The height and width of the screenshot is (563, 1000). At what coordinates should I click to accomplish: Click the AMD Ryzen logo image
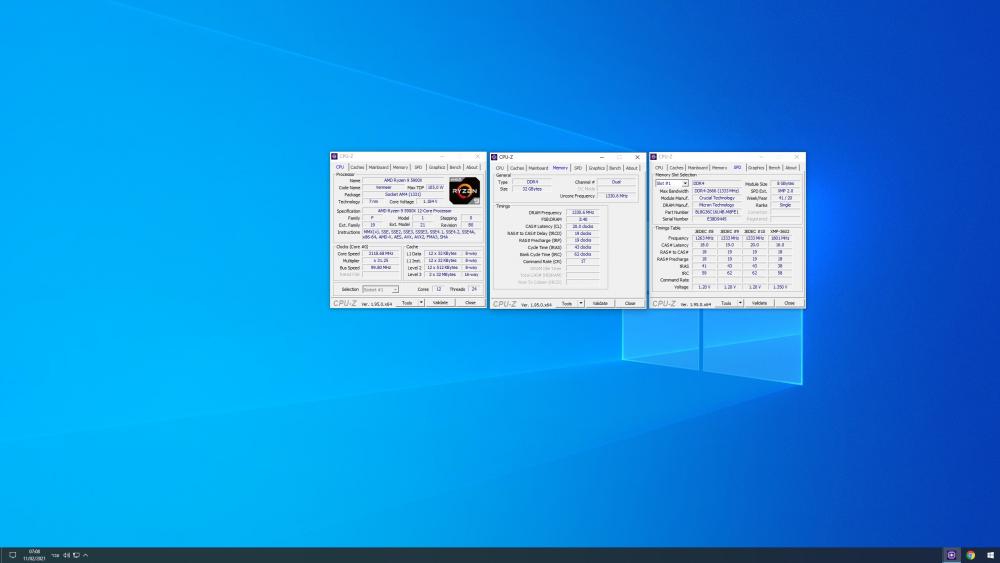464,191
